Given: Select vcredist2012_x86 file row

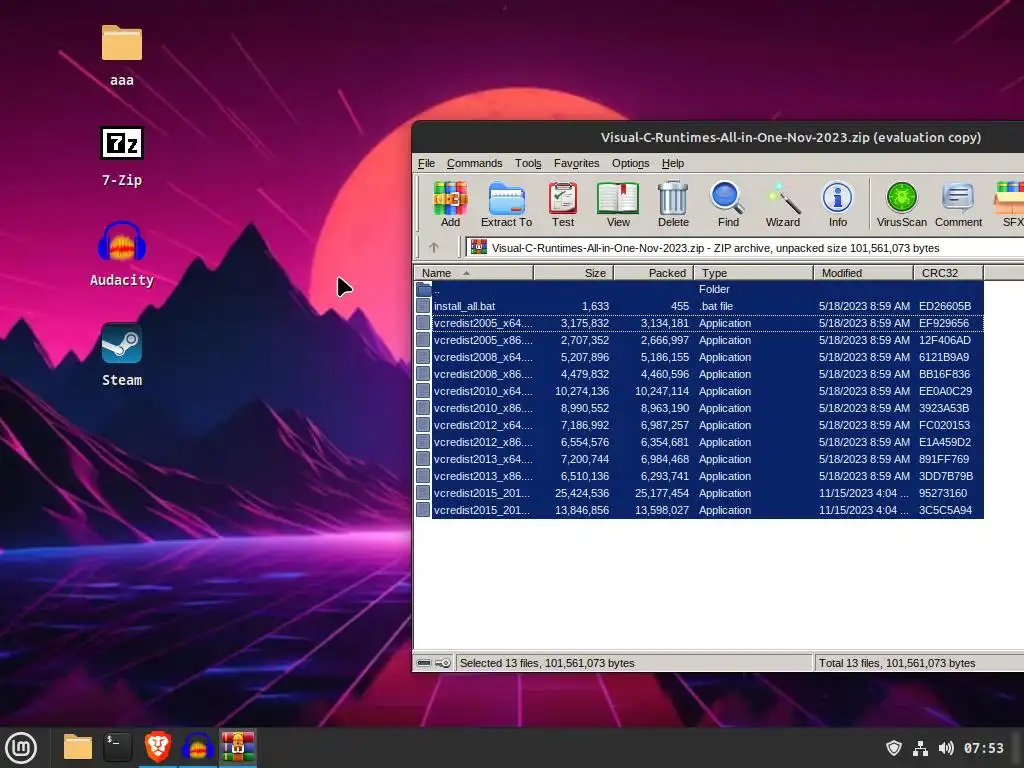Looking at the screenshot, I should click(699, 442).
